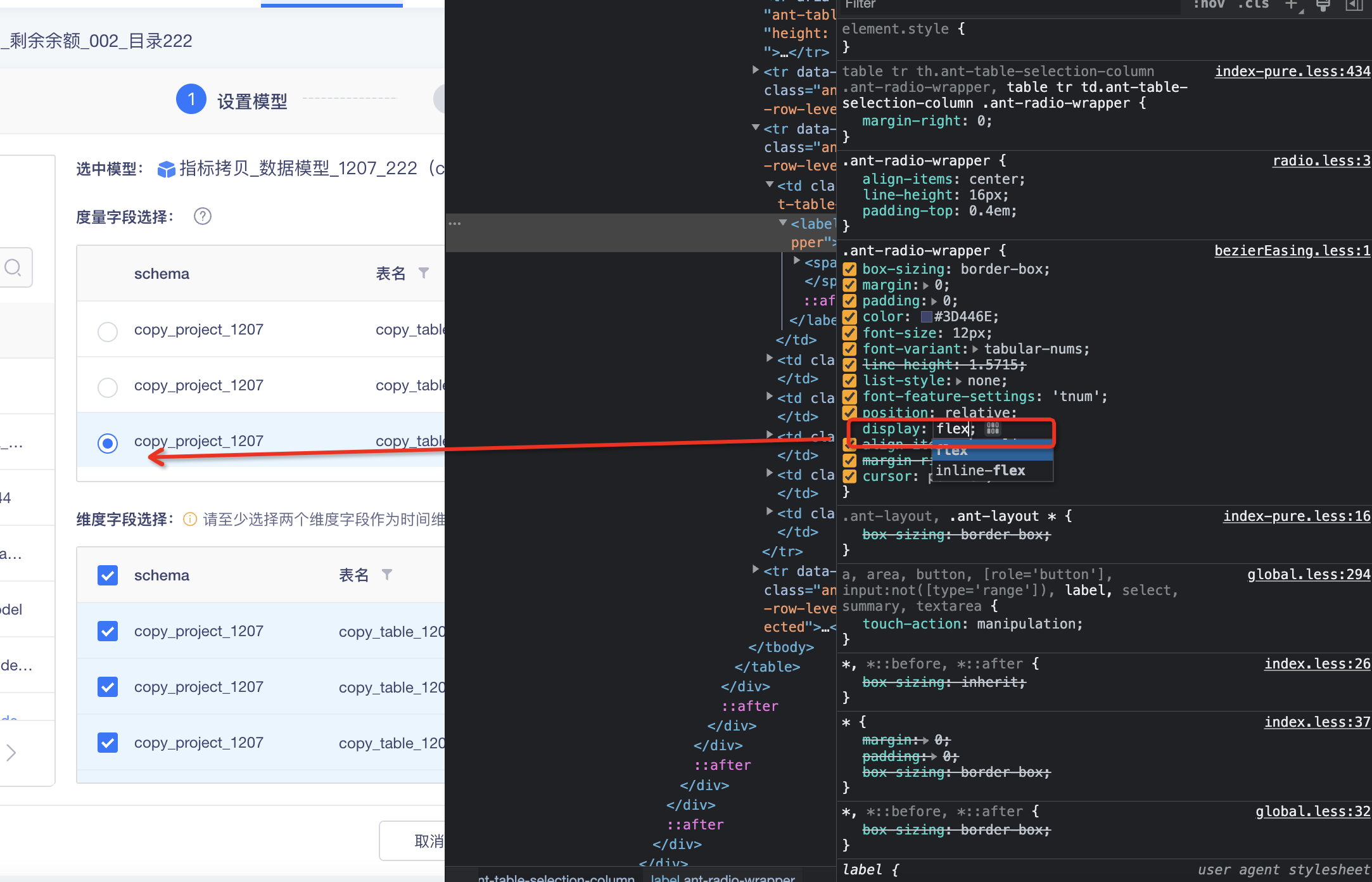Click the 取消 button
The image size is (1372, 882).
[x=428, y=841]
